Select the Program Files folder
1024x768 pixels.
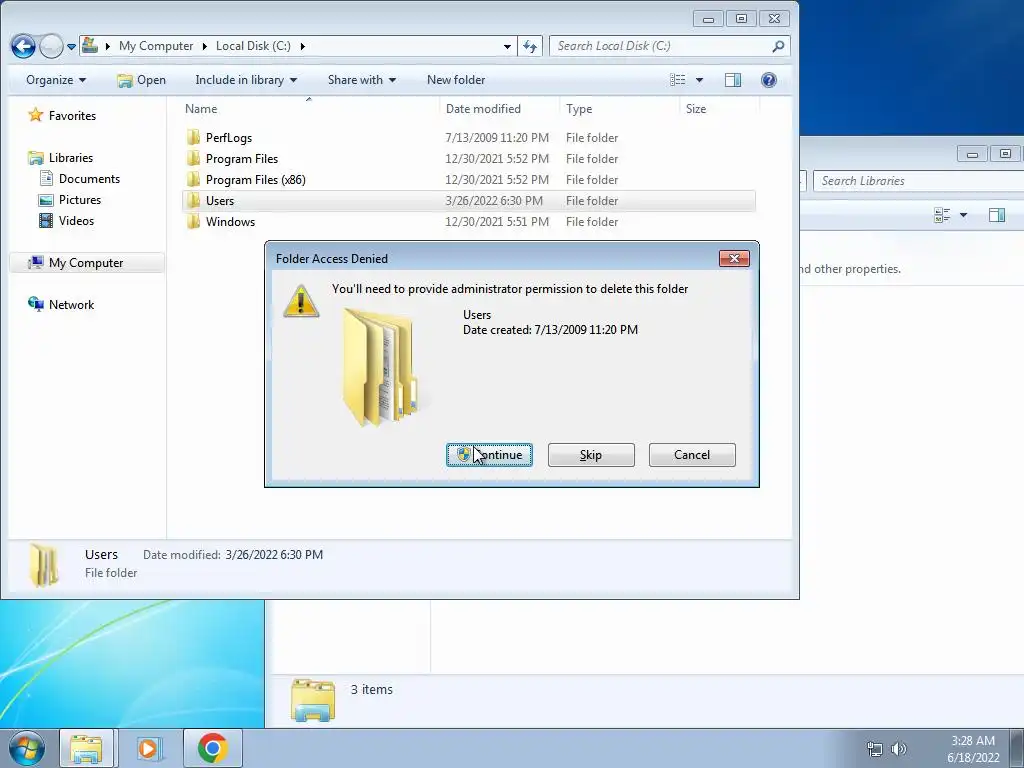(242, 158)
